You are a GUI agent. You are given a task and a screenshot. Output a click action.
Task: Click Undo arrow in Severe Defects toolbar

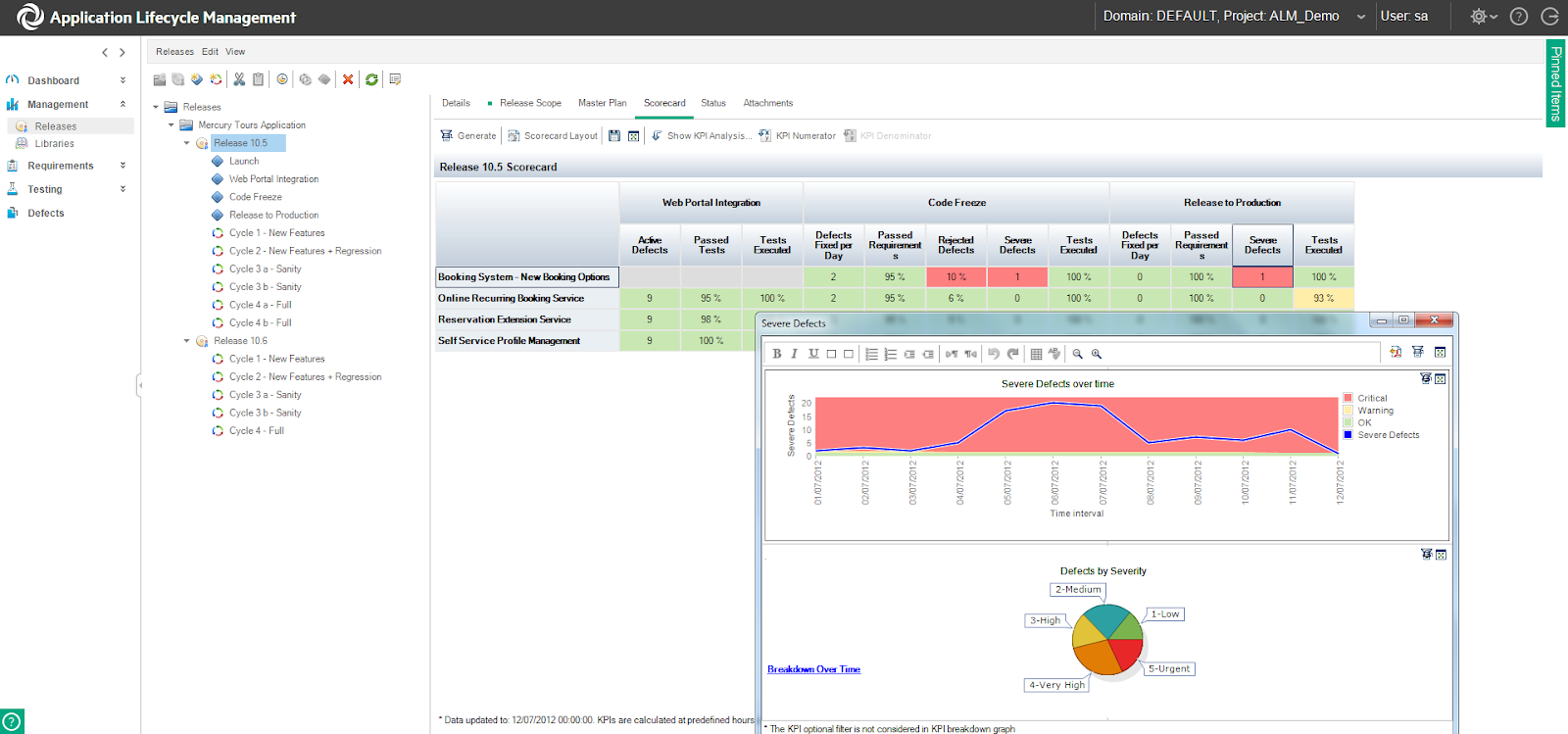(x=994, y=354)
